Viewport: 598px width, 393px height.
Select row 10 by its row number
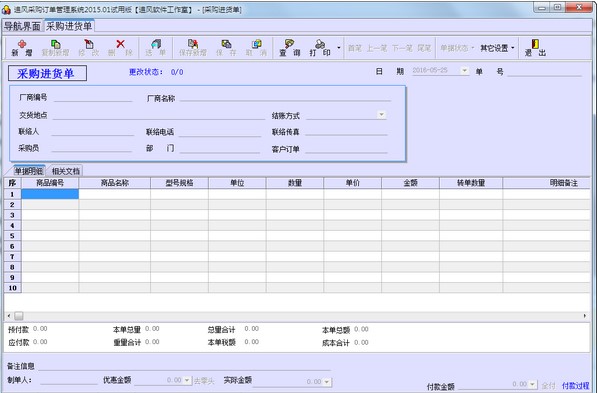13,288
